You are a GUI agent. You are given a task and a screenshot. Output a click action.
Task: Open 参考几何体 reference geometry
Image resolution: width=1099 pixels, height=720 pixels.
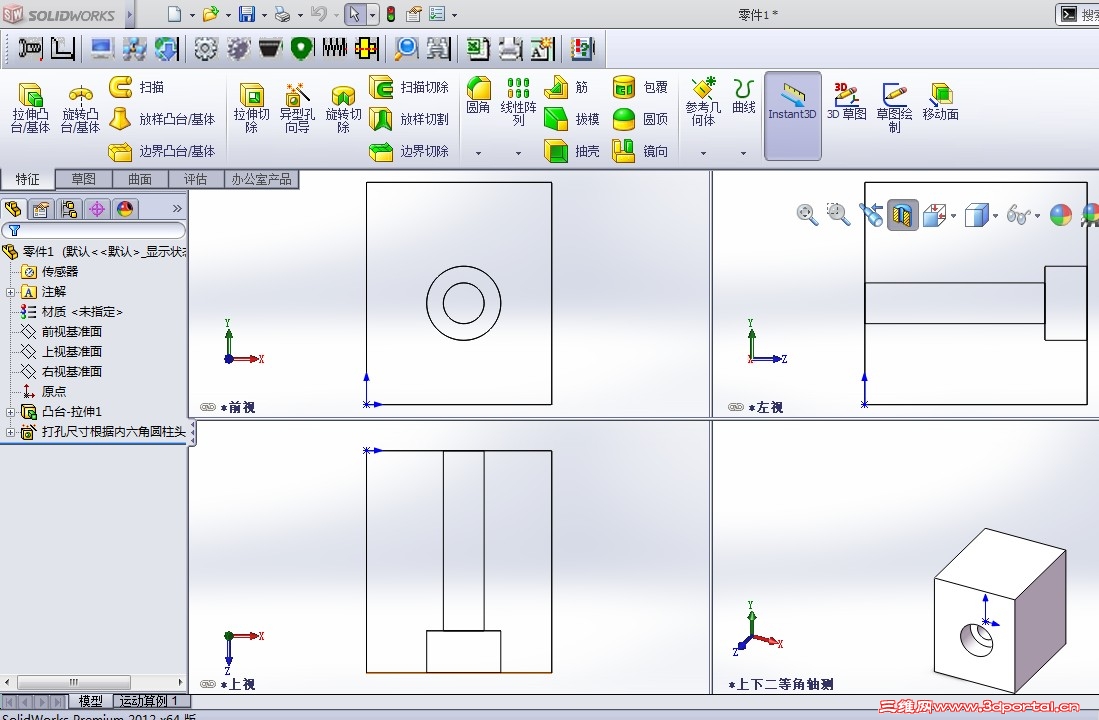click(703, 102)
